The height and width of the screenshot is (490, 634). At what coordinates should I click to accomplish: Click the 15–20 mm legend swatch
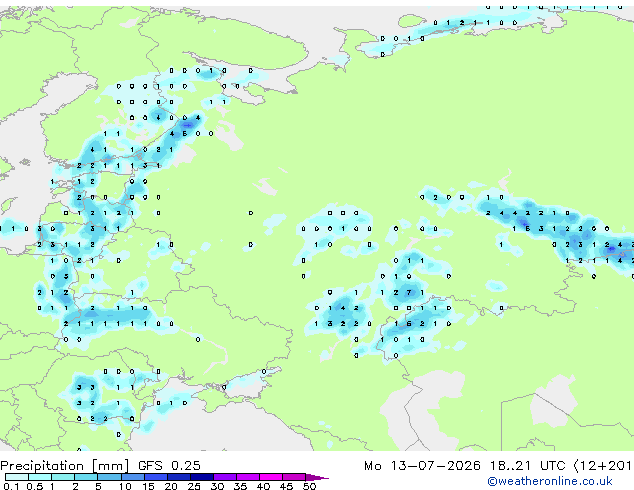(x=156, y=477)
